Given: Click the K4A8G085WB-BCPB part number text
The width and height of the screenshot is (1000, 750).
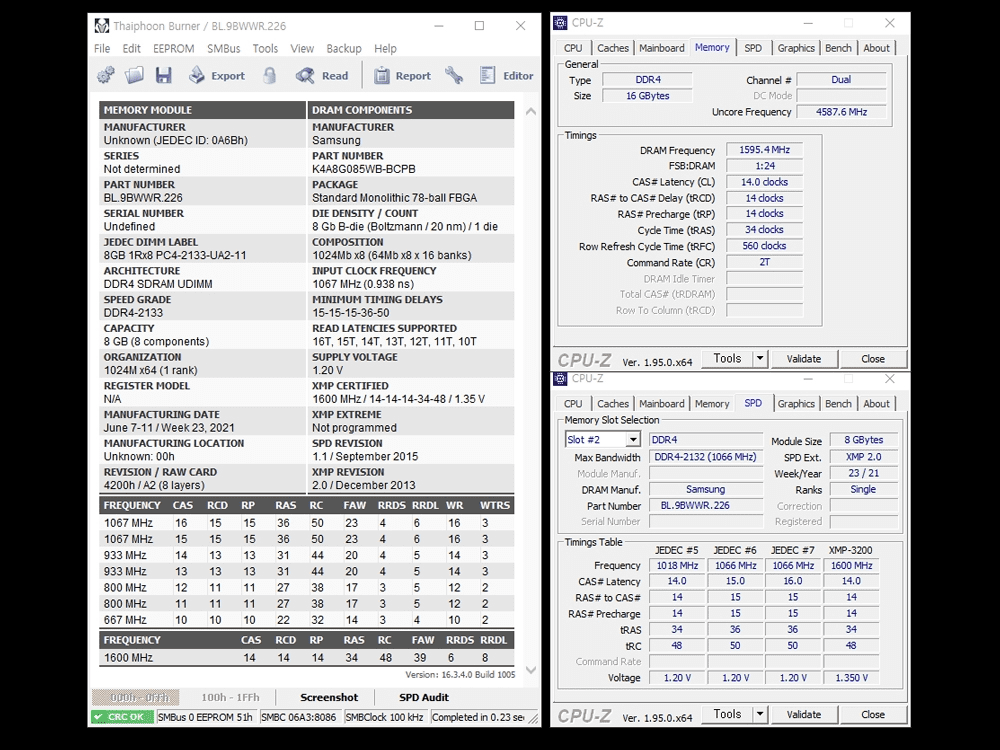Looking at the screenshot, I should tap(364, 169).
